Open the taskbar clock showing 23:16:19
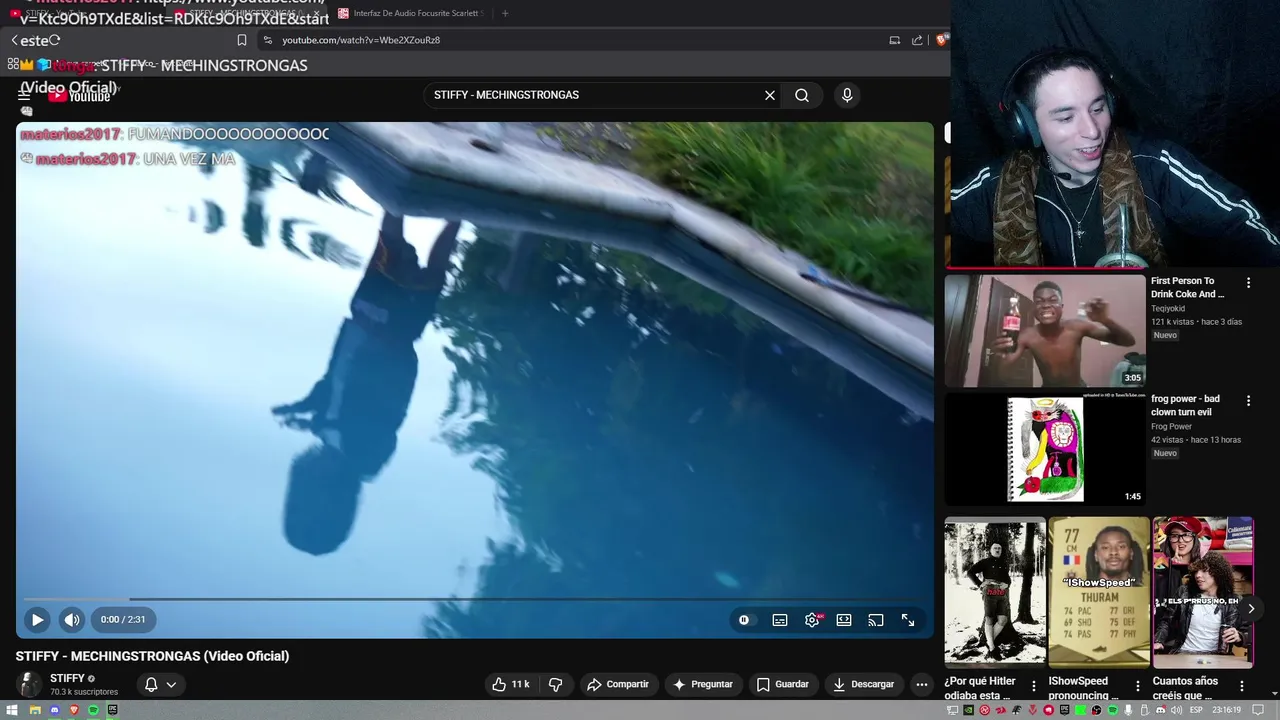 pyautogui.click(x=1225, y=710)
